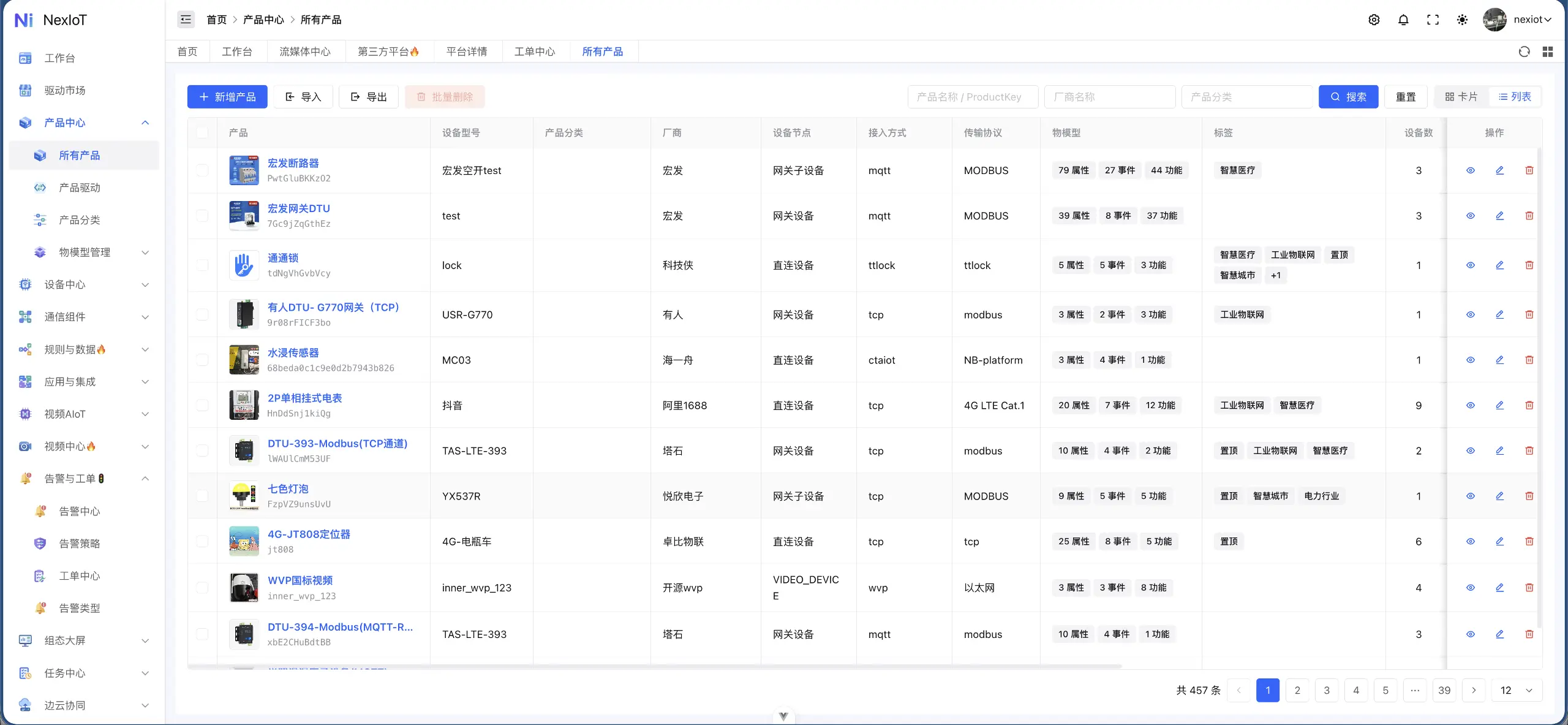Toggle fullscreen mode icon
1568x725 pixels.
(x=1433, y=20)
